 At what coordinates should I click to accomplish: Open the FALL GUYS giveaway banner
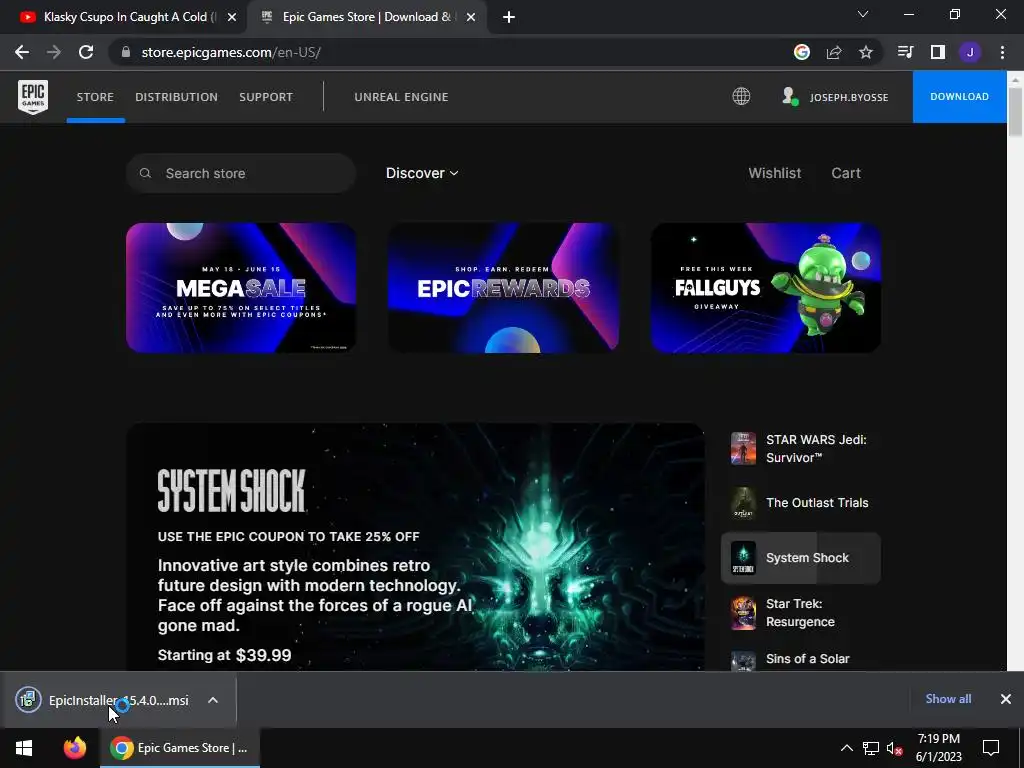coord(766,288)
